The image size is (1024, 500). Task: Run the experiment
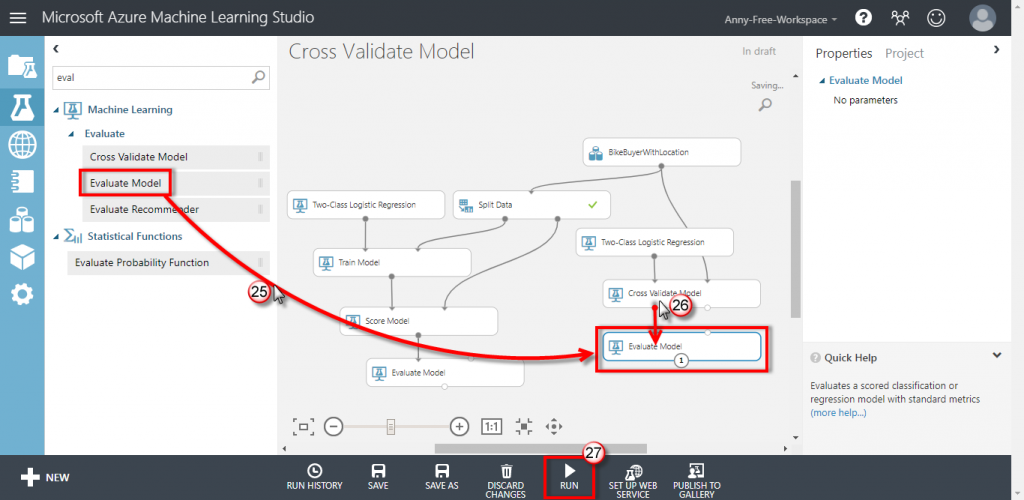click(x=569, y=477)
